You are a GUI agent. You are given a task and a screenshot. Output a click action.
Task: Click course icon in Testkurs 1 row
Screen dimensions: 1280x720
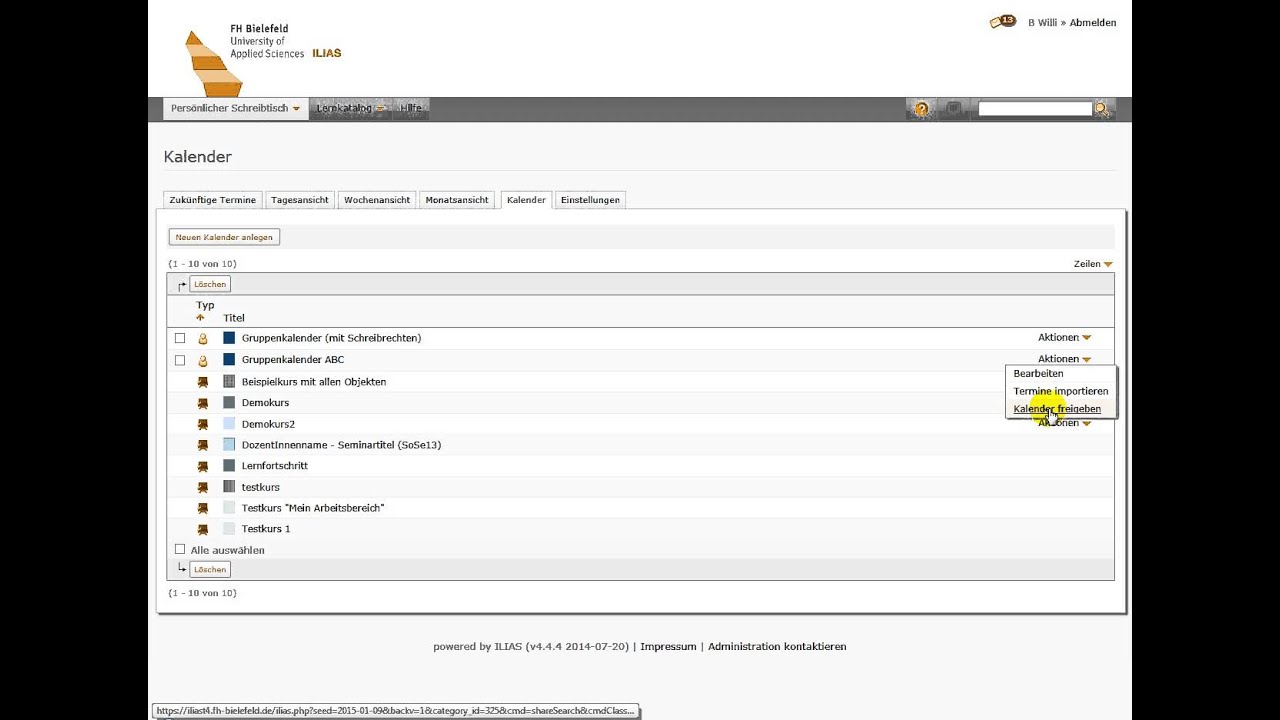point(203,529)
